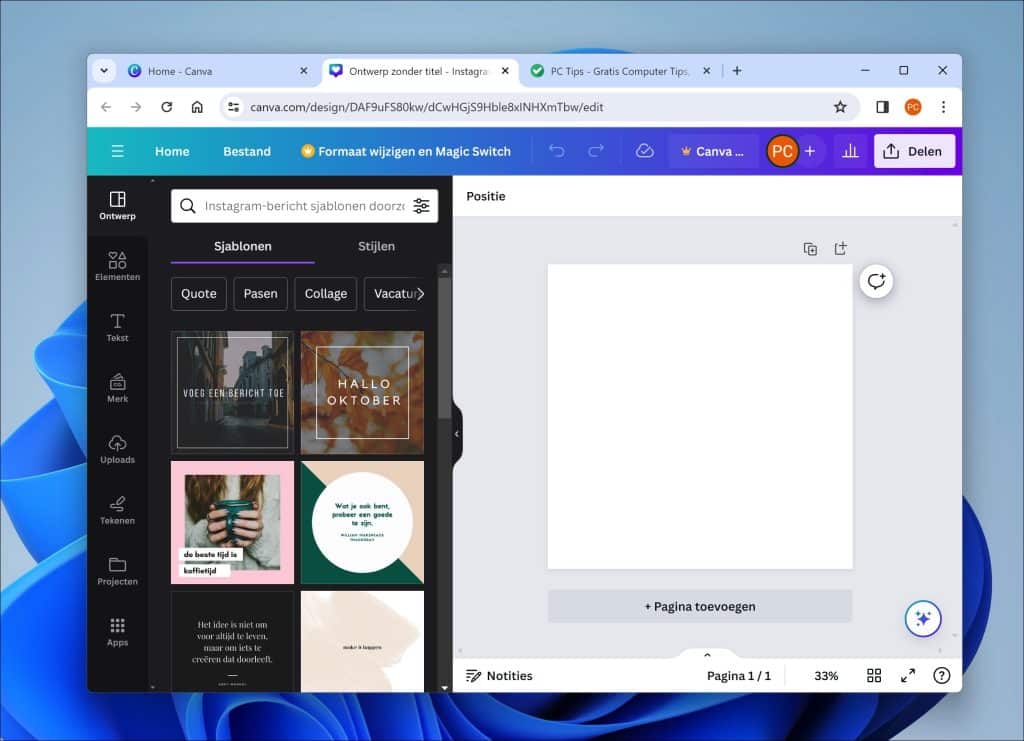Viewport: 1024px width, 741px height.
Task: Collapse the side panel with arrow handle
Action: (456, 434)
